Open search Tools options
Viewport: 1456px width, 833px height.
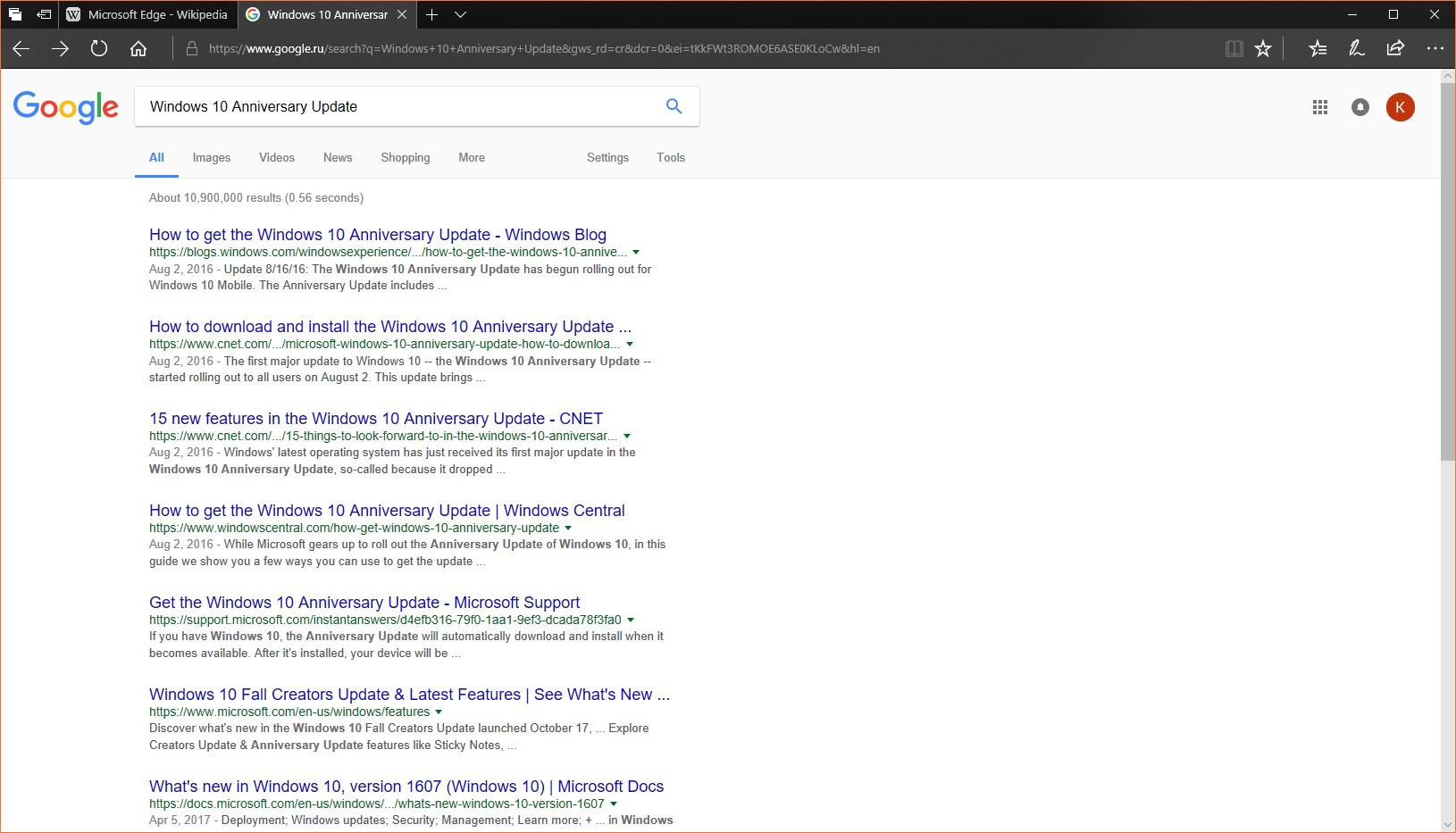pyautogui.click(x=671, y=158)
